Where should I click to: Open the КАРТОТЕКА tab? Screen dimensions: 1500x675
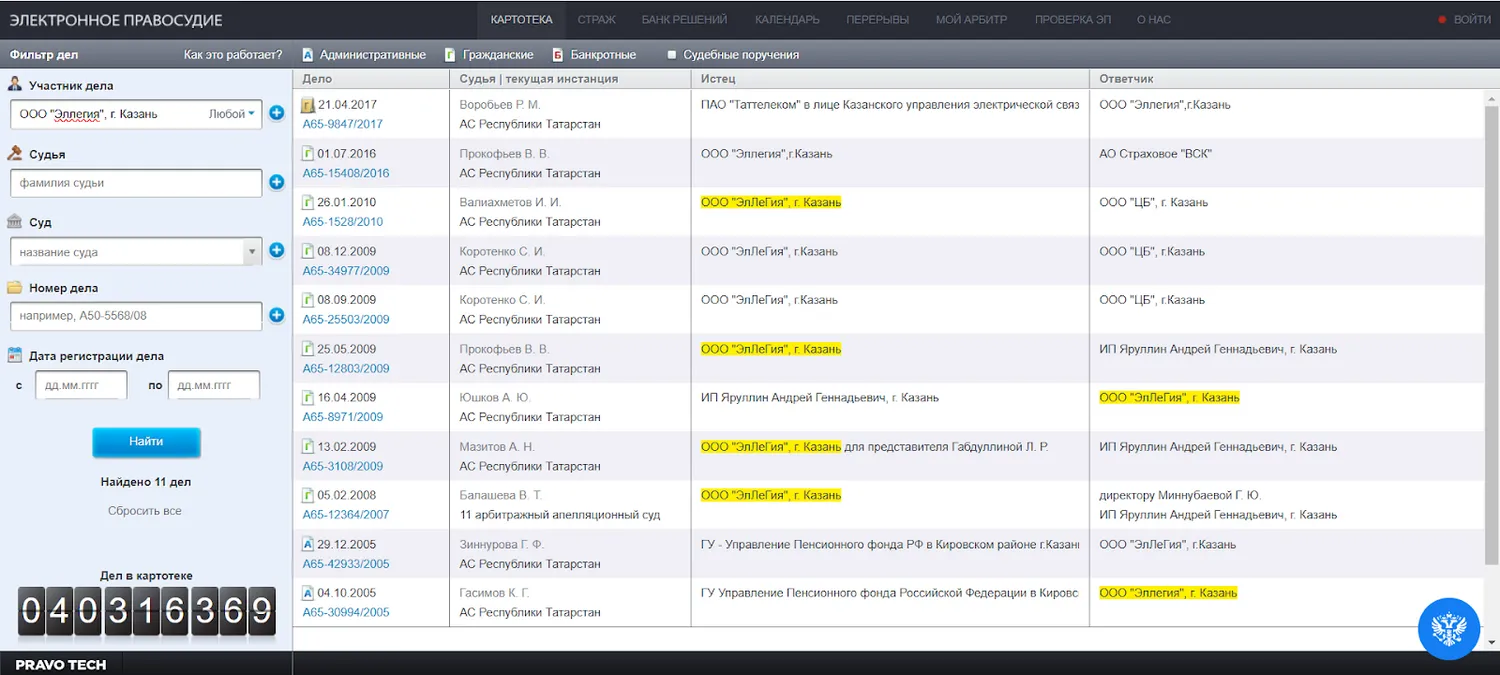point(522,20)
